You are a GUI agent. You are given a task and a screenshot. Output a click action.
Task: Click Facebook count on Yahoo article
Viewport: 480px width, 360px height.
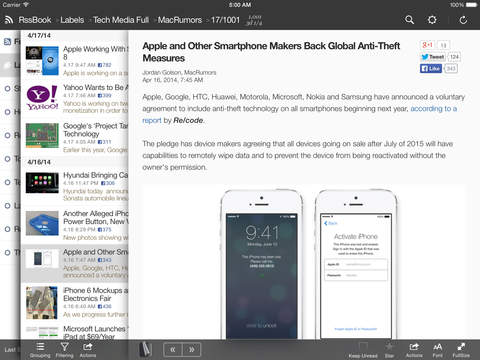[x=104, y=96]
